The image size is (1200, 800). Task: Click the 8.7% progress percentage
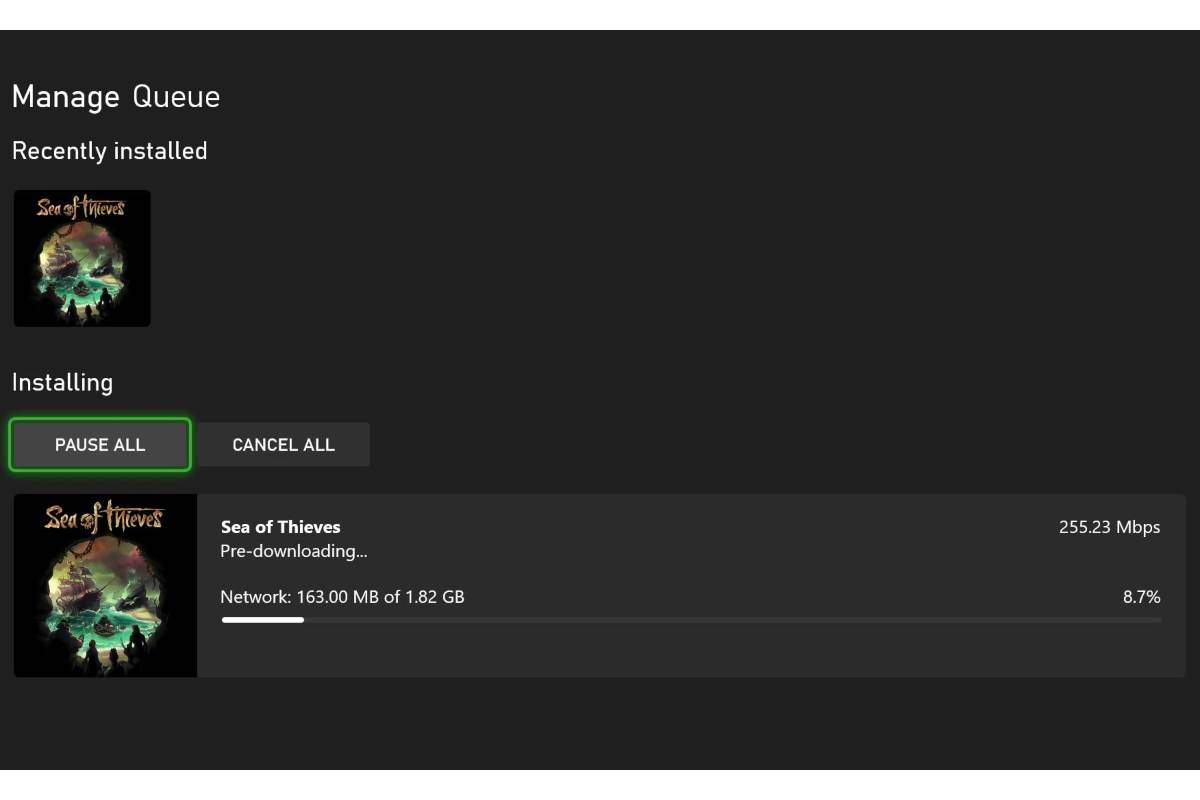[1141, 597]
